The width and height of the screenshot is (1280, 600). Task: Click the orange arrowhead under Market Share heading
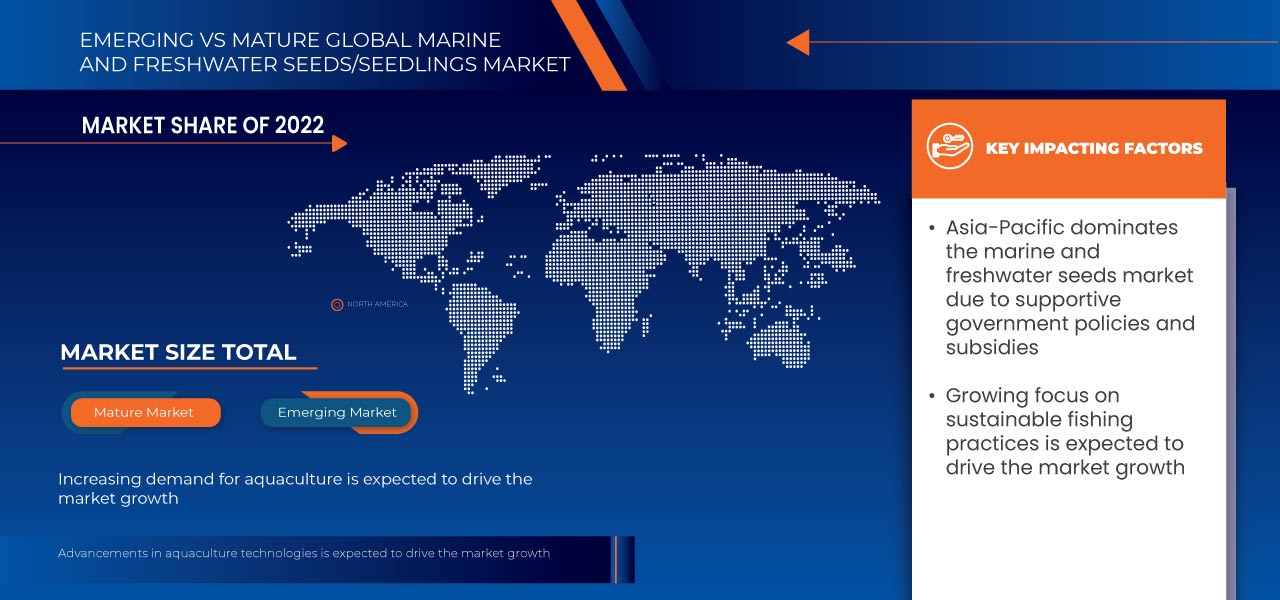(339, 144)
